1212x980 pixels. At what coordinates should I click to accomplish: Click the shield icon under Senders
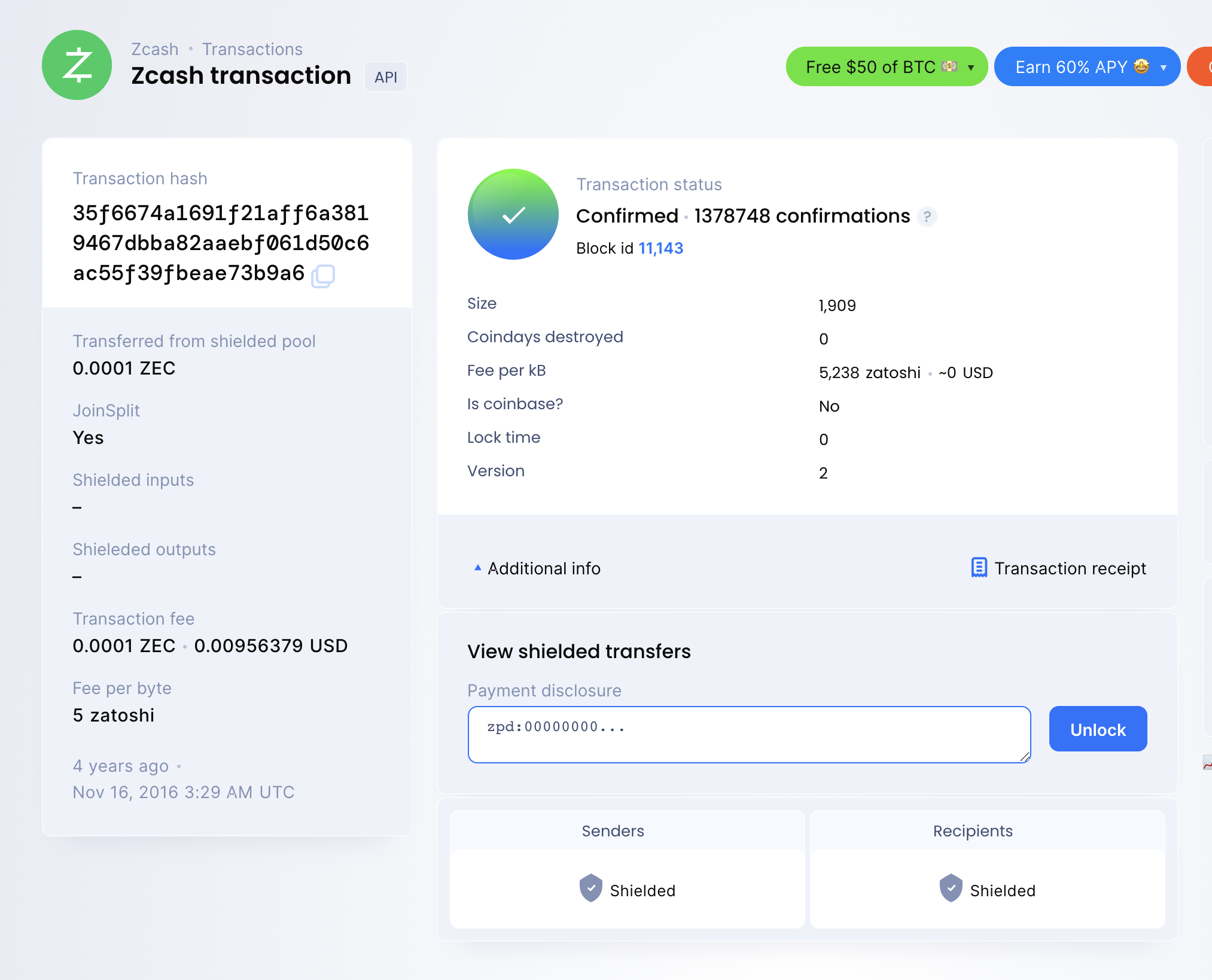click(590, 888)
